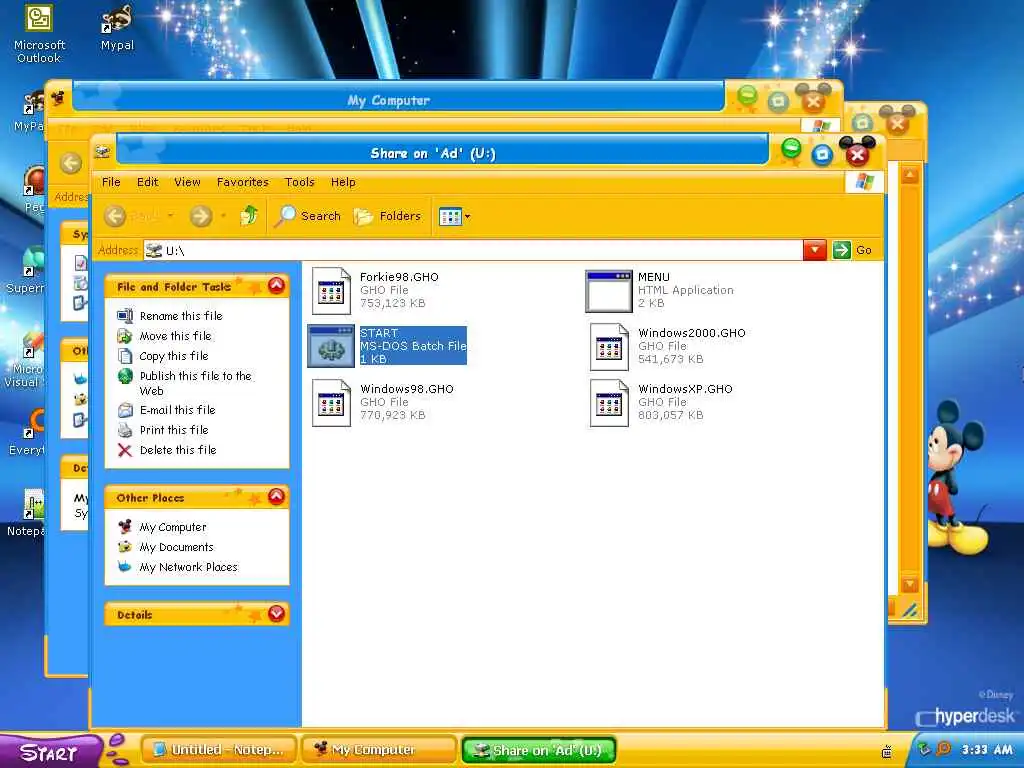
Task: Click E-mail this file link
Action: [178, 410]
